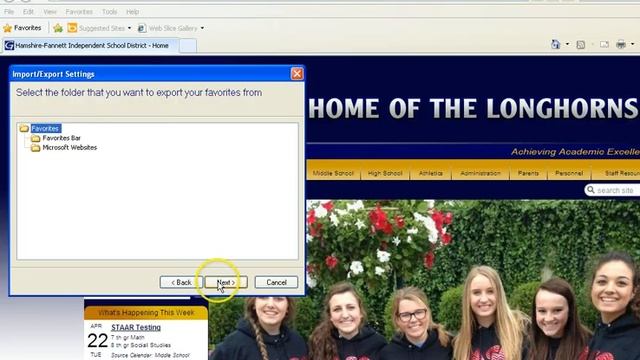640x360 pixels.
Task: Click the Favorites root folder icon
Action: click(24, 128)
